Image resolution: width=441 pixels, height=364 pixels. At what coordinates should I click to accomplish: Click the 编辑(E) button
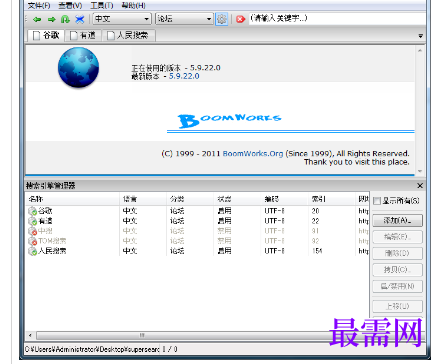tap(397, 237)
